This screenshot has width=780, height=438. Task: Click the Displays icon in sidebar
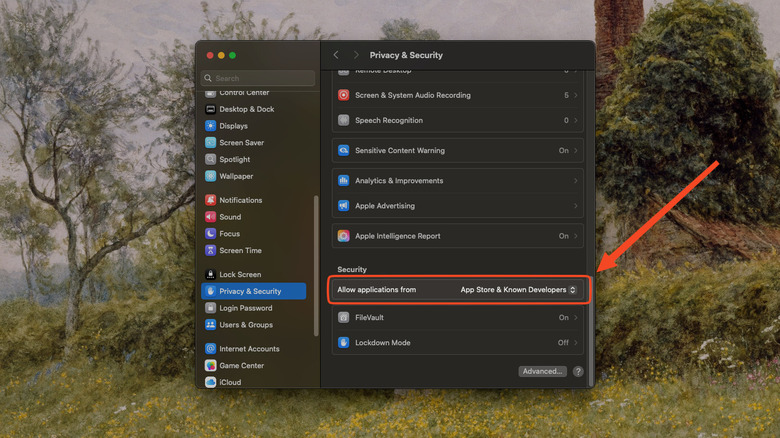click(x=210, y=126)
